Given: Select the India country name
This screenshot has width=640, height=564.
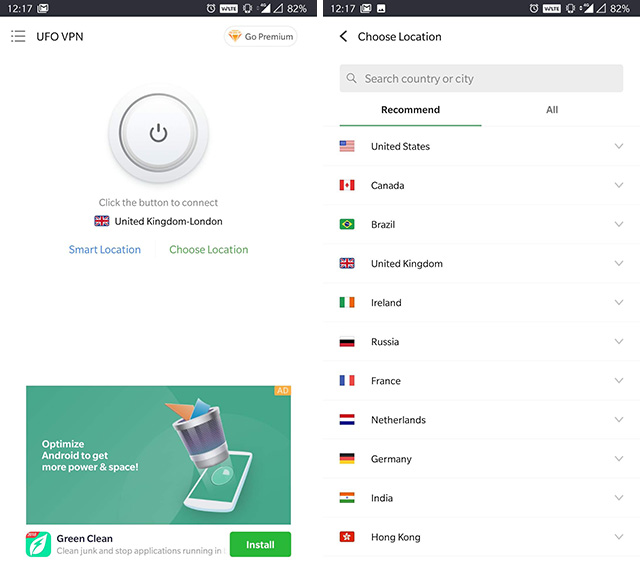Looking at the screenshot, I should click(382, 498).
